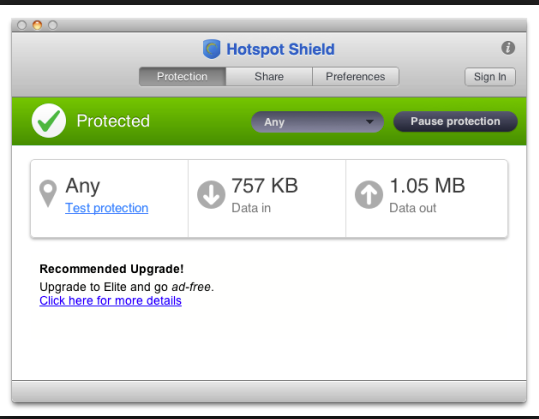Click the green Protected checkmark icon
Viewport: 539px width, 419px height.
[x=49, y=121]
